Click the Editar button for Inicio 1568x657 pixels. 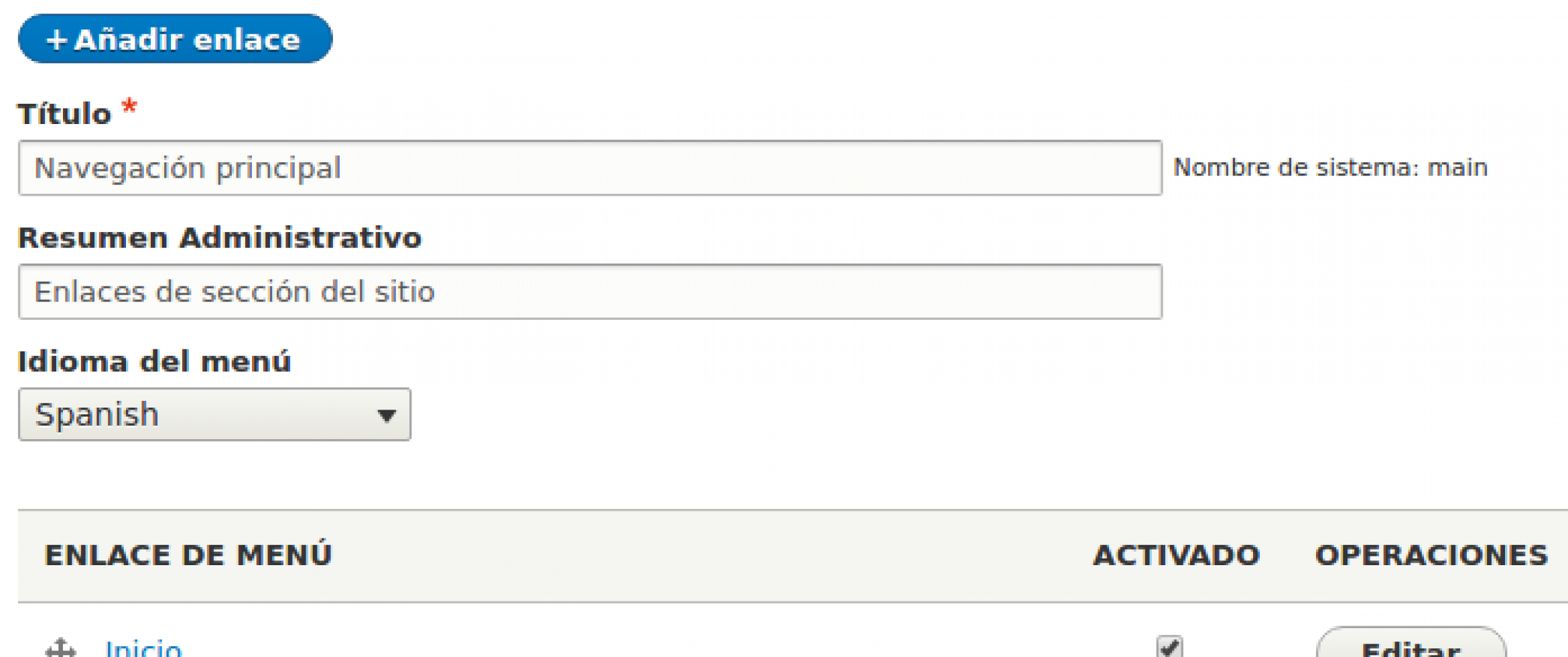(1411, 644)
